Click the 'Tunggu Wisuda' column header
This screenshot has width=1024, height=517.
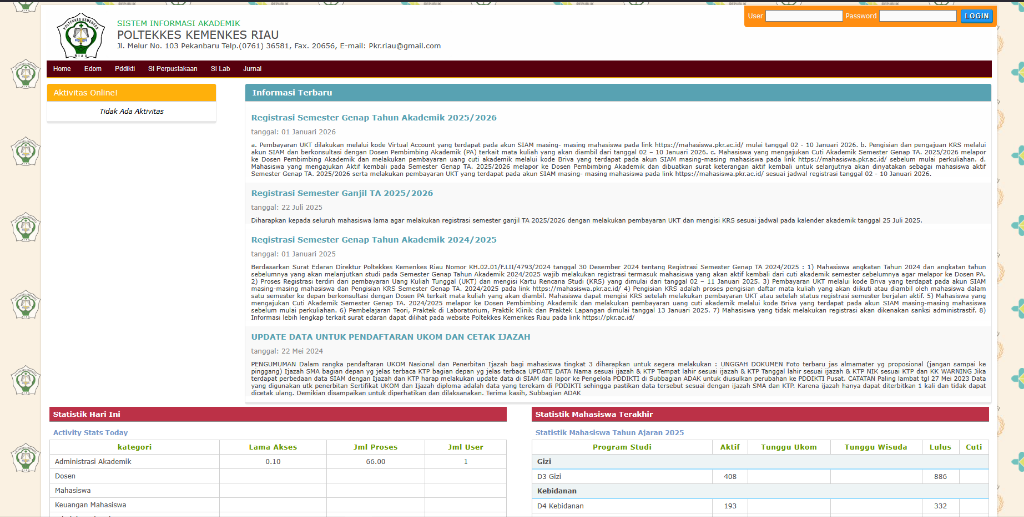[x=876, y=447]
